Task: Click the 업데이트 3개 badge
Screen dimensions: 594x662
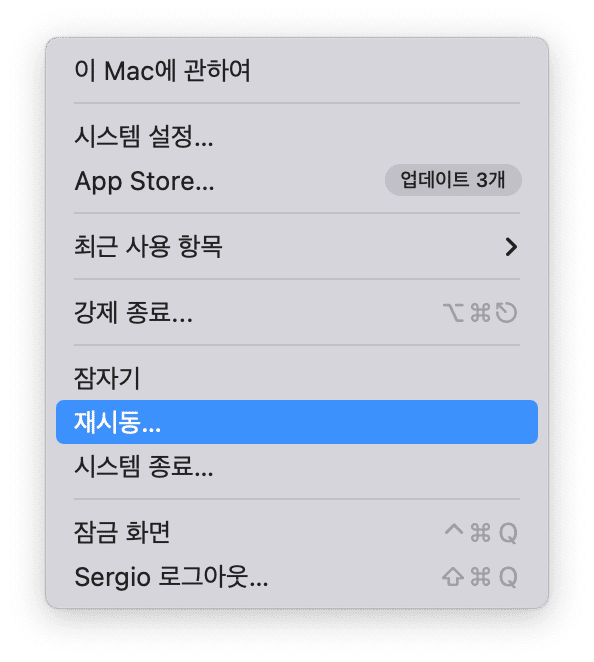Action: pyautogui.click(x=453, y=180)
